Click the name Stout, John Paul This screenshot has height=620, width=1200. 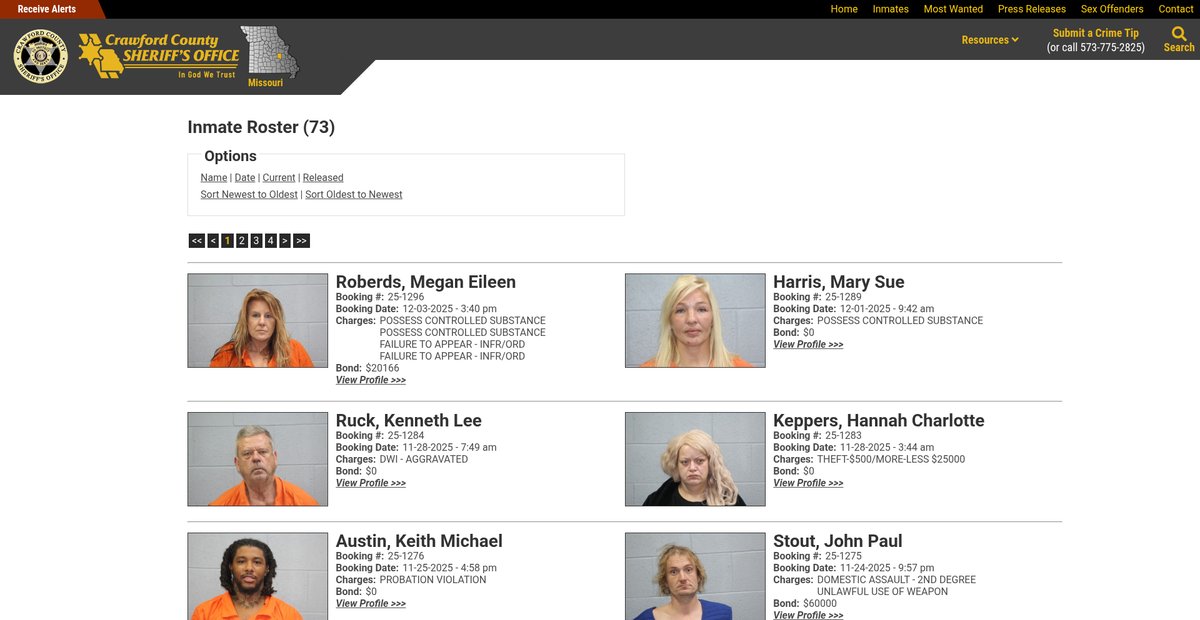(x=838, y=541)
